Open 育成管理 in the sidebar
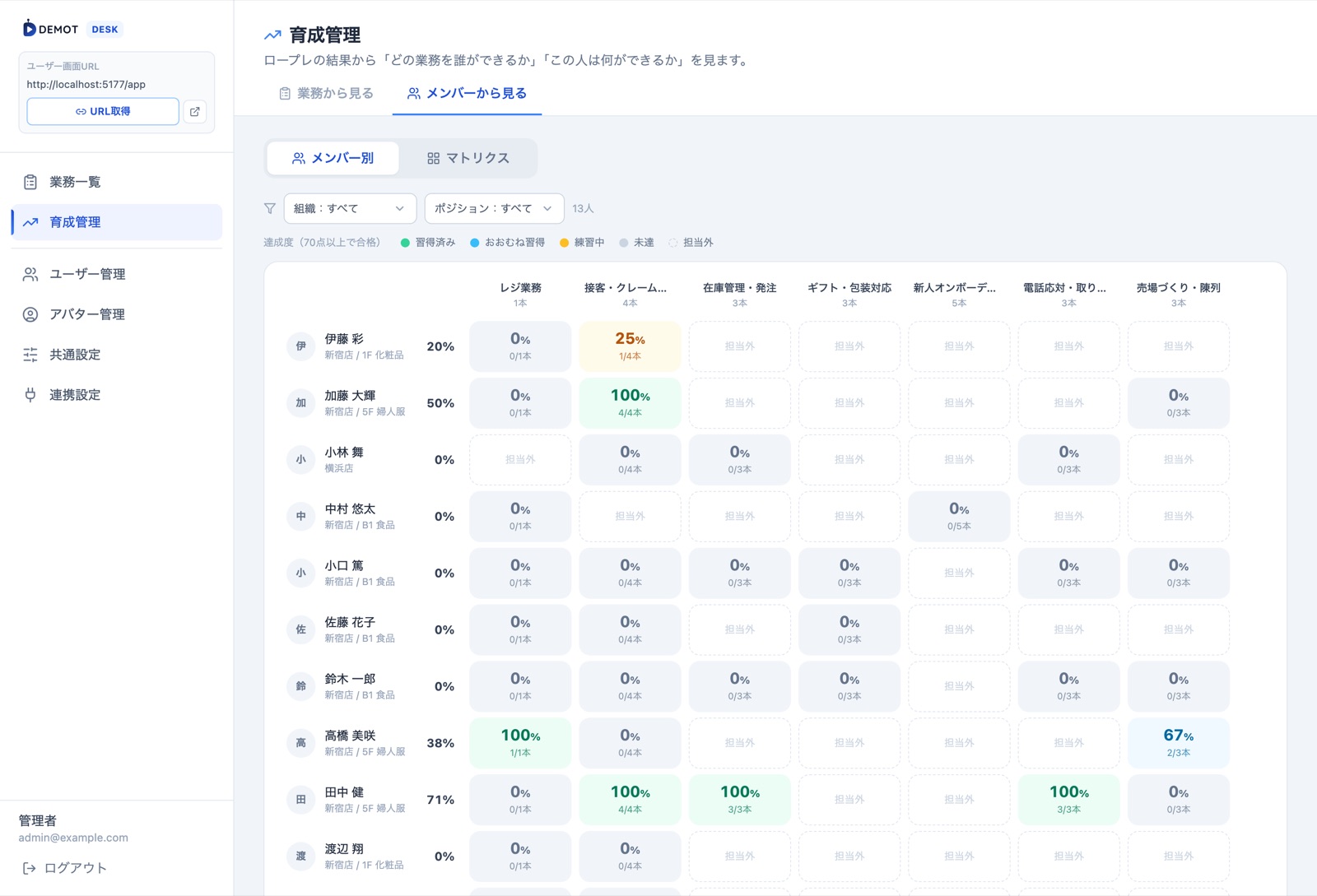 [117, 222]
